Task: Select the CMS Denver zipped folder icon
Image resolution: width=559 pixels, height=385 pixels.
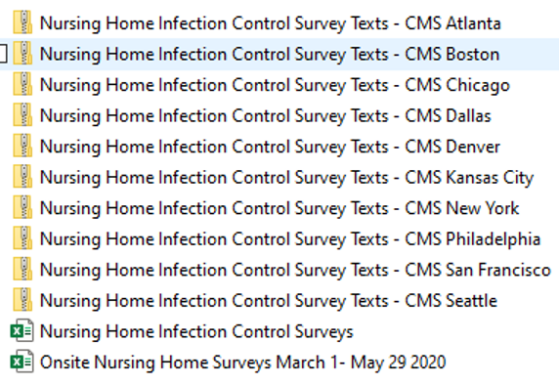Action: (22, 146)
